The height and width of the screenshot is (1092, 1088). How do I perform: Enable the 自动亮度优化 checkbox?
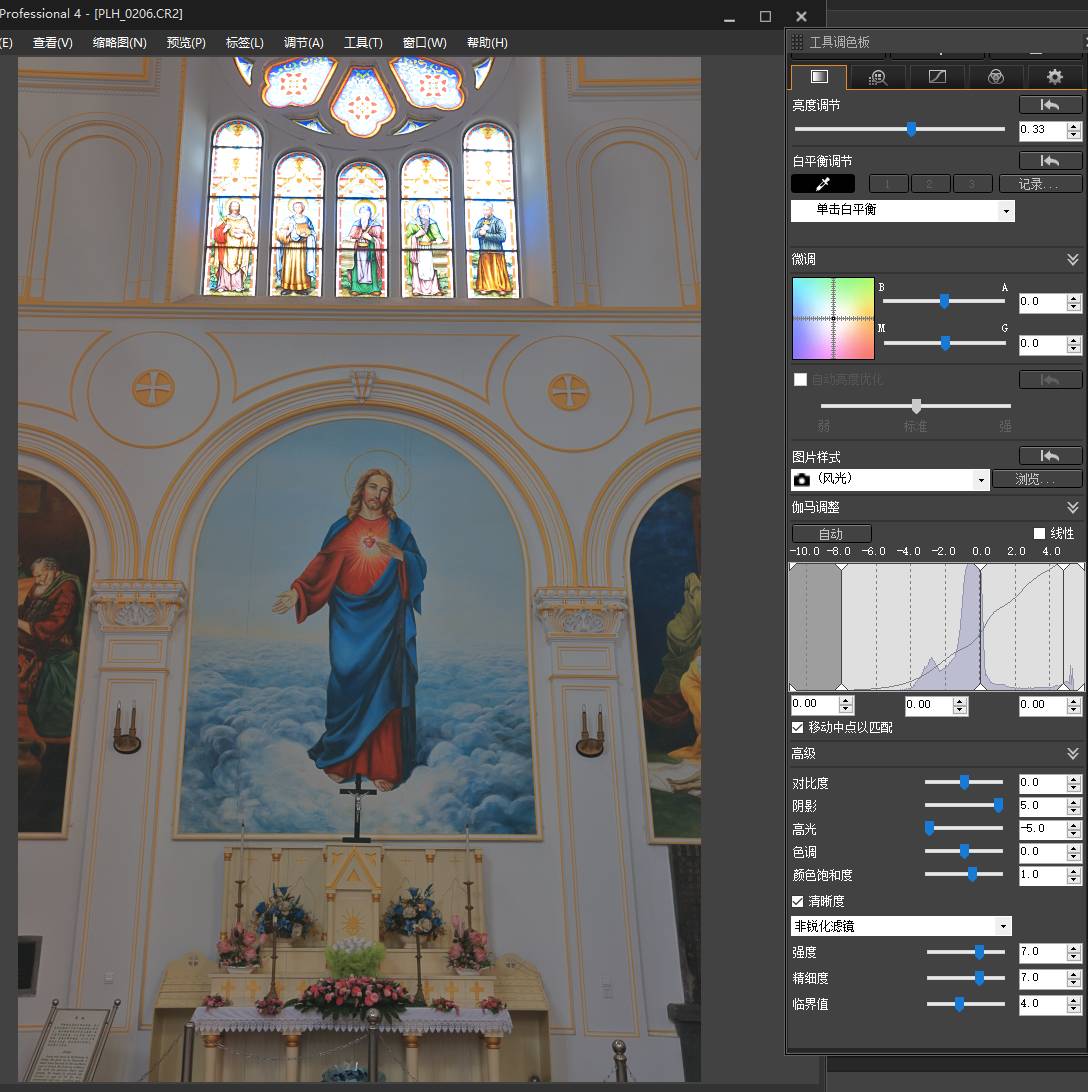[800, 380]
